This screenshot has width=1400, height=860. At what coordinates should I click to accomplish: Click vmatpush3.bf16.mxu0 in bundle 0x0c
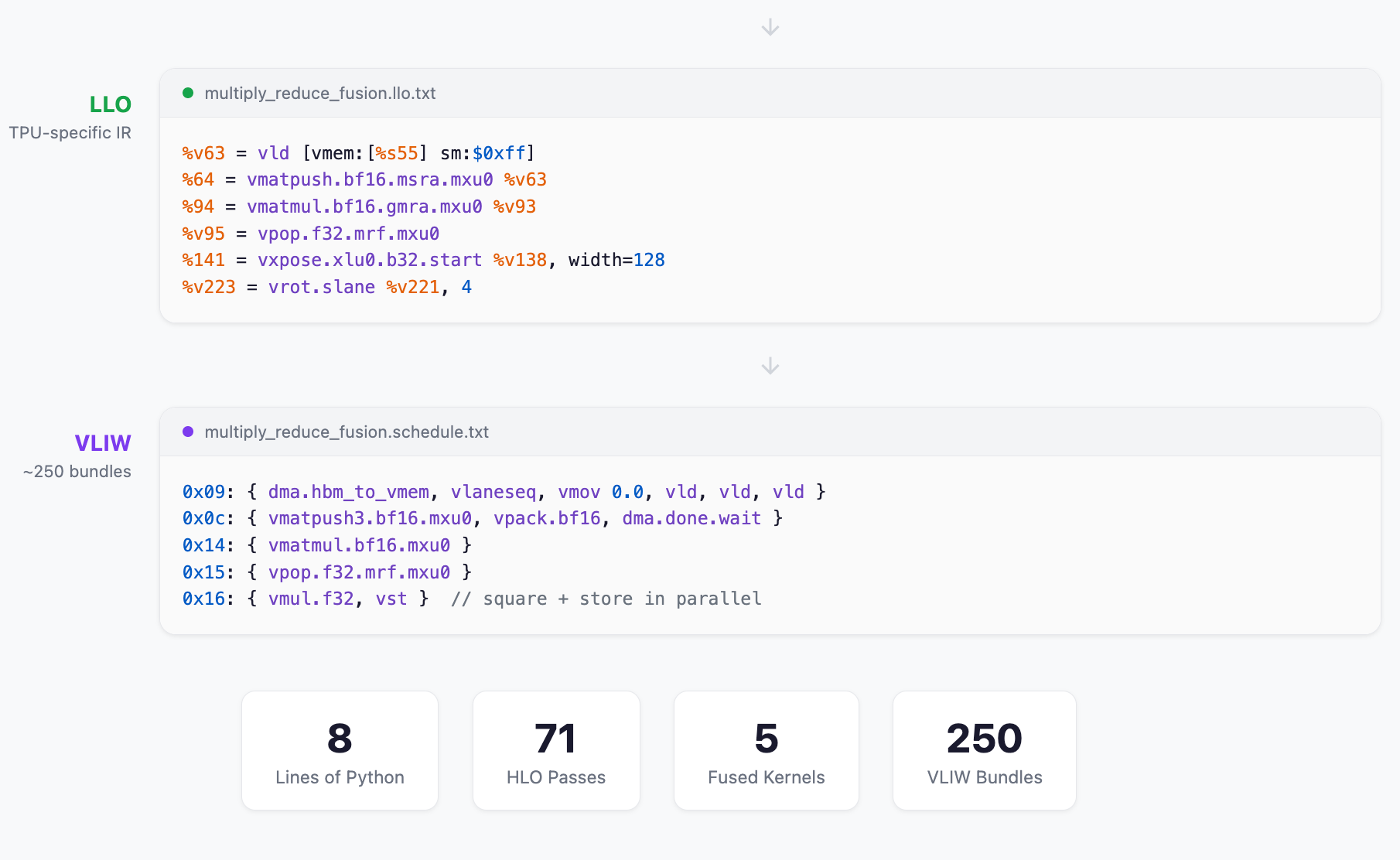point(370,518)
